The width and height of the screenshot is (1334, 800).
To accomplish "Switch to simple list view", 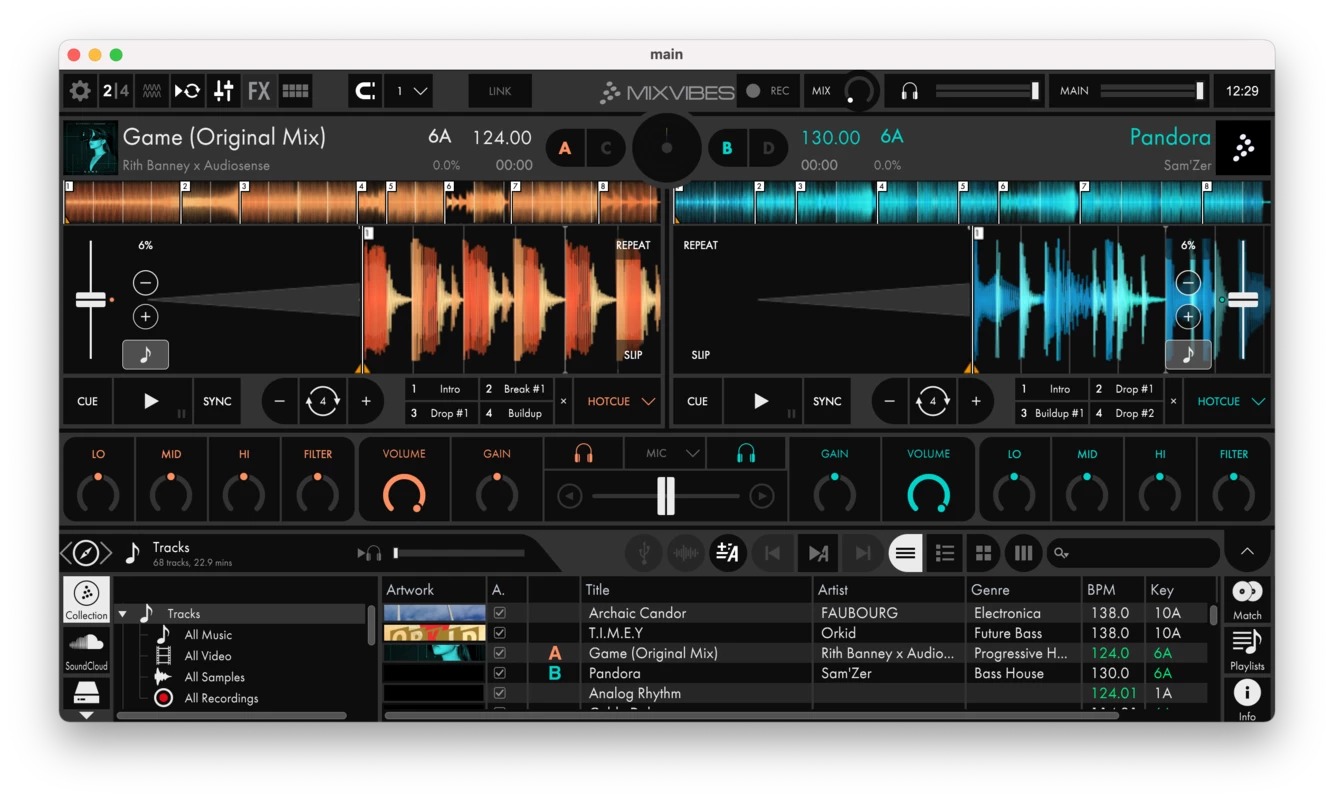I will pyautogui.click(x=905, y=553).
